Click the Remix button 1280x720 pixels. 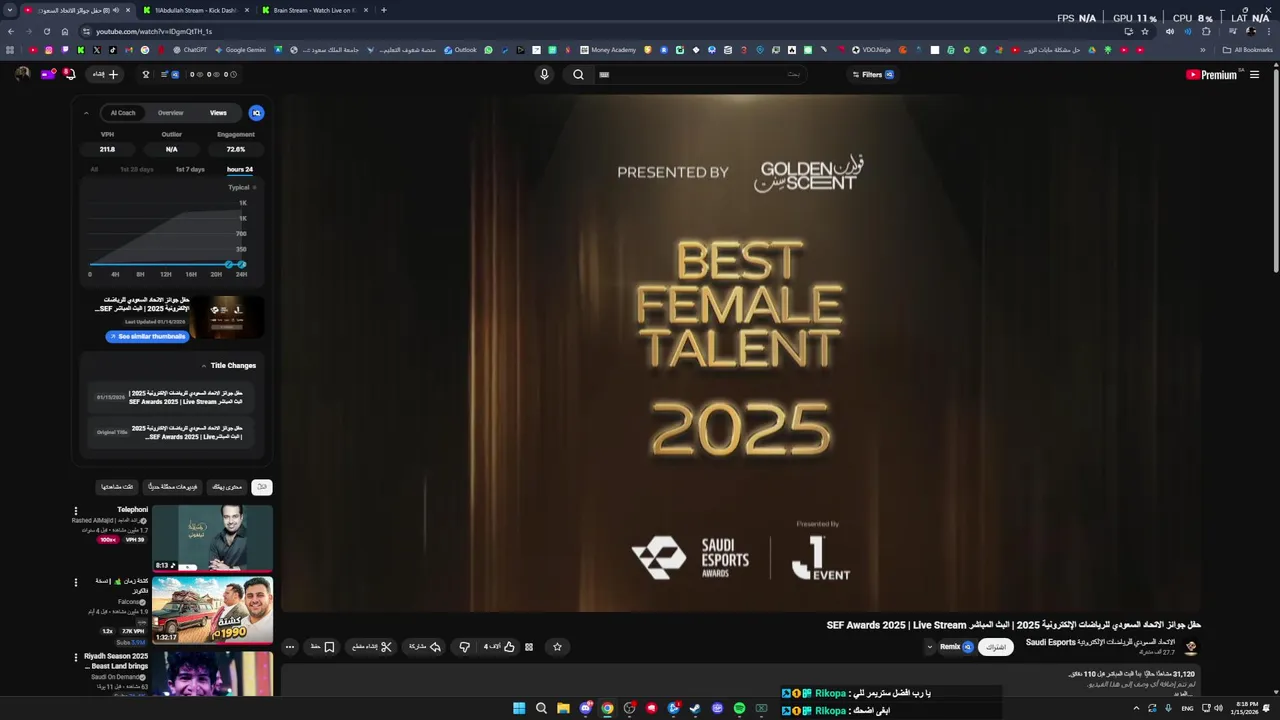[956, 647]
